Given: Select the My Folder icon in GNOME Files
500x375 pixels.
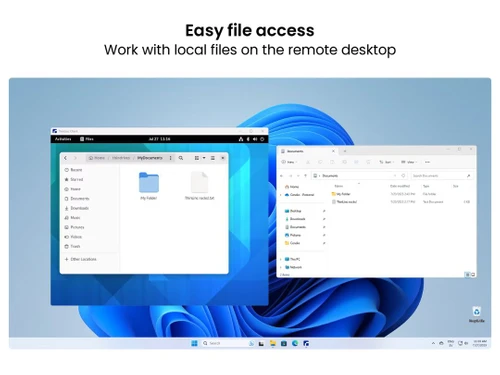Looking at the screenshot, I should [x=149, y=182].
